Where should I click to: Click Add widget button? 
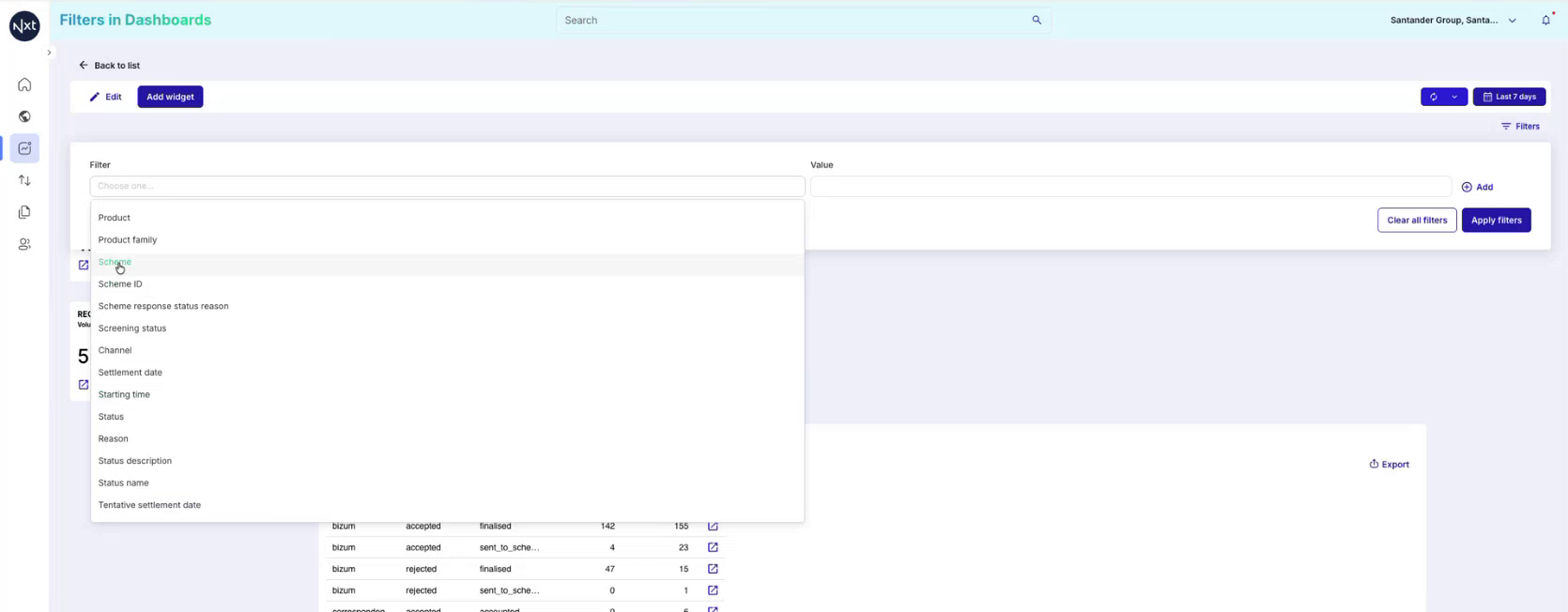(x=170, y=97)
